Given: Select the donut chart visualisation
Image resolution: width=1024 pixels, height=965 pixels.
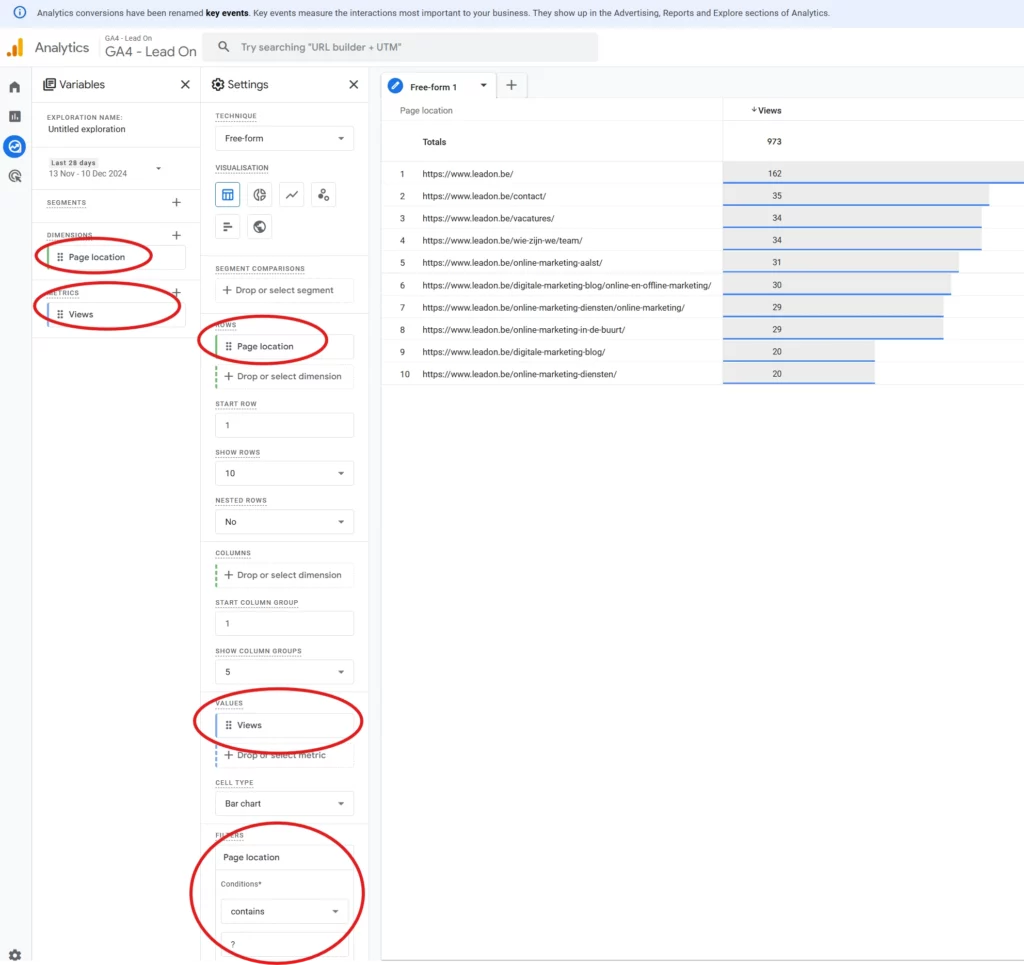Looking at the screenshot, I should [259, 195].
